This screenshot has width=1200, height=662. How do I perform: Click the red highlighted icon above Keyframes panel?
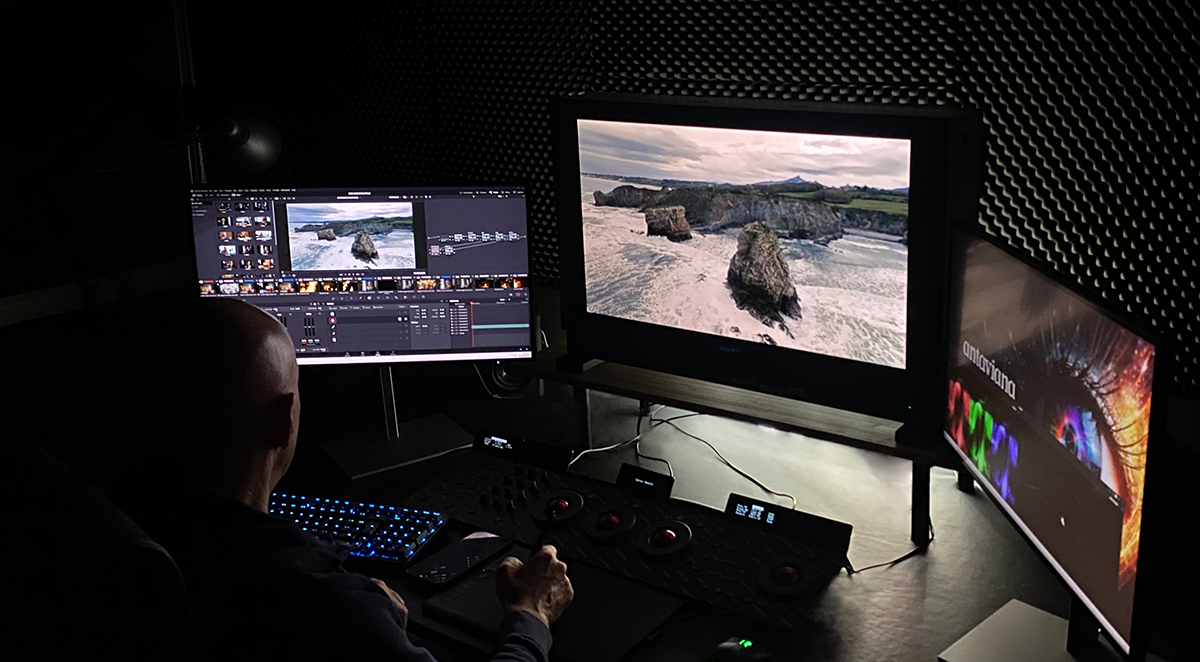tap(518, 294)
